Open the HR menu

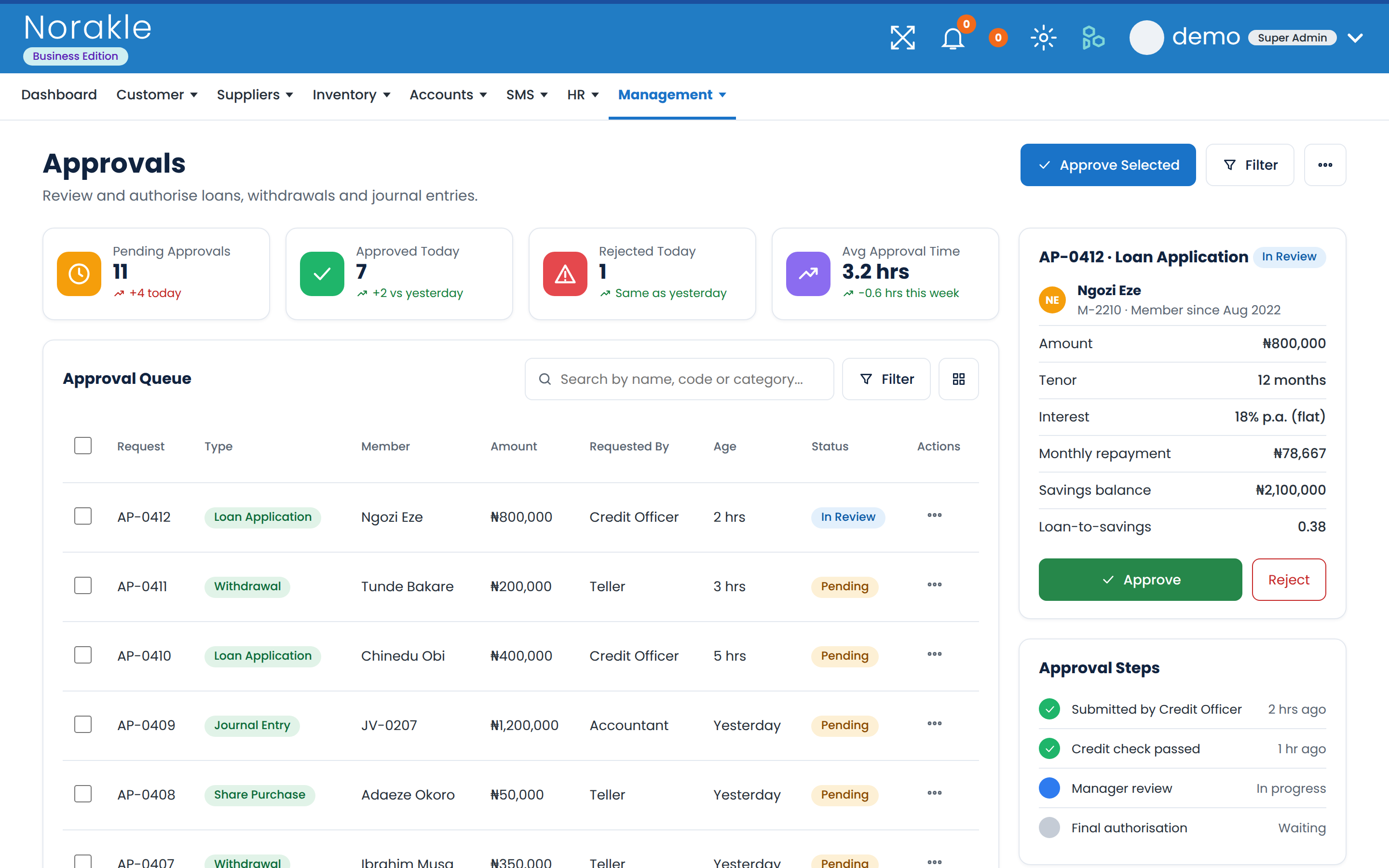point(583,95)
